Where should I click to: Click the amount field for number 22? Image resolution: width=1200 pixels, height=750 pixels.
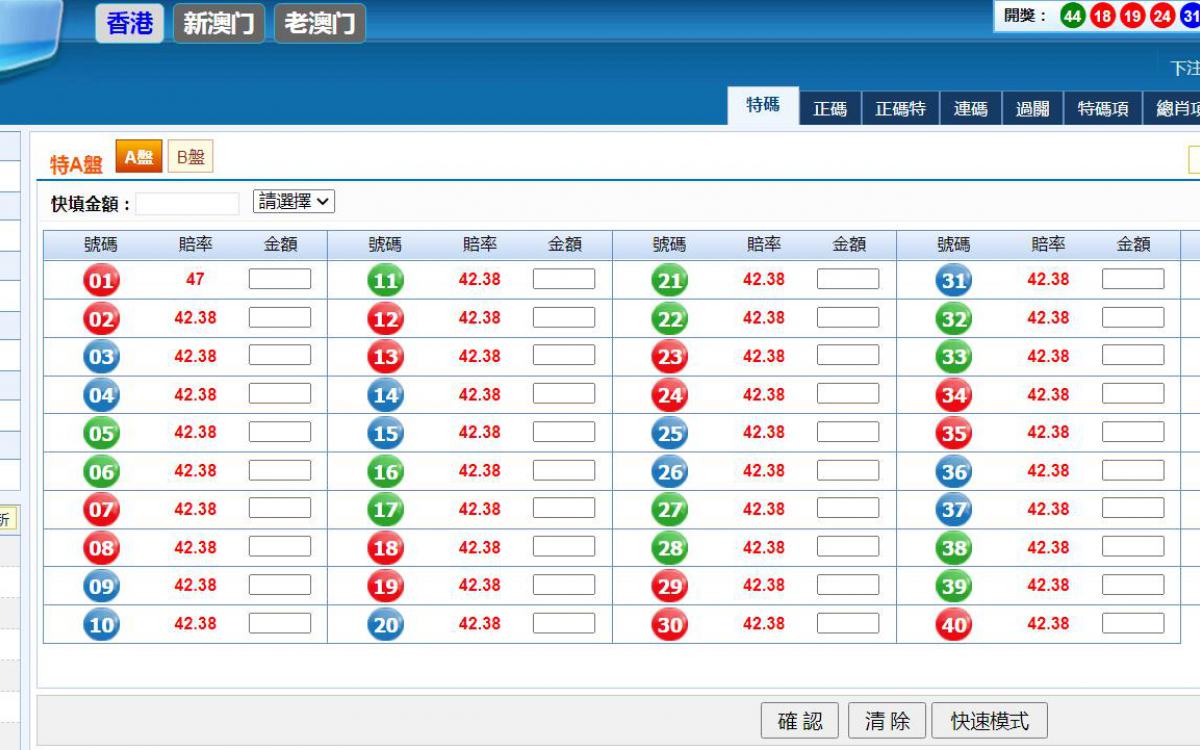click(848, 317)
